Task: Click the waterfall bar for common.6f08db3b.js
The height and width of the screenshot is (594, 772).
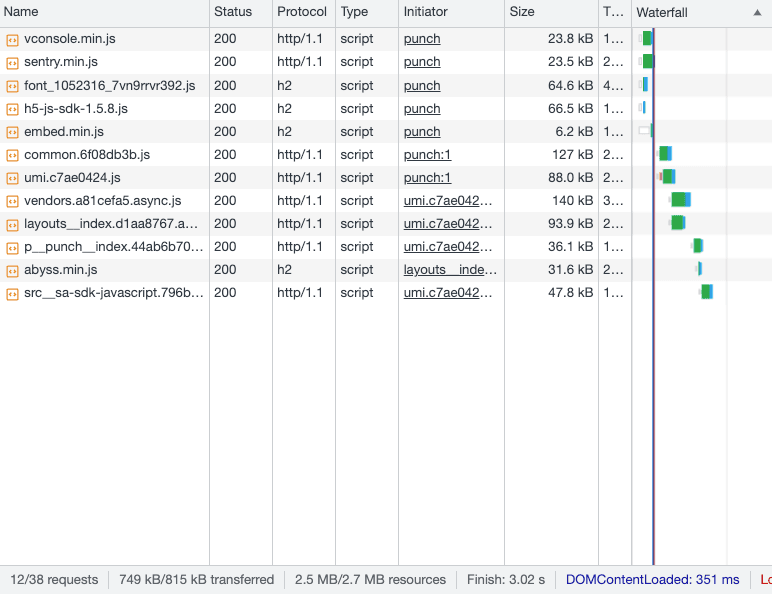Action: 665,154
